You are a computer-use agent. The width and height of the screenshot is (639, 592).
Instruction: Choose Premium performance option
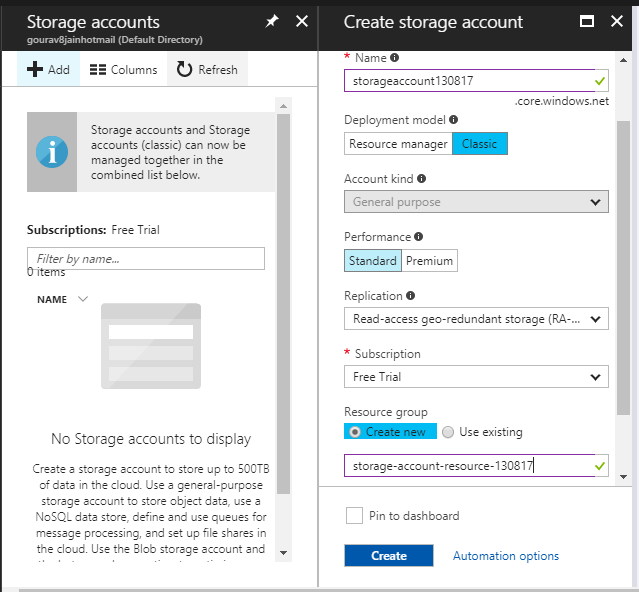click(429, 261)
